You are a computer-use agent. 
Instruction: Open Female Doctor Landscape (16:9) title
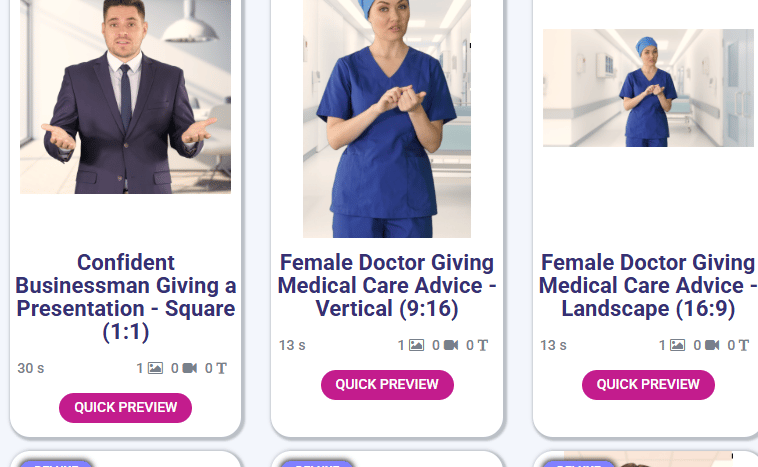click(648, 286)
